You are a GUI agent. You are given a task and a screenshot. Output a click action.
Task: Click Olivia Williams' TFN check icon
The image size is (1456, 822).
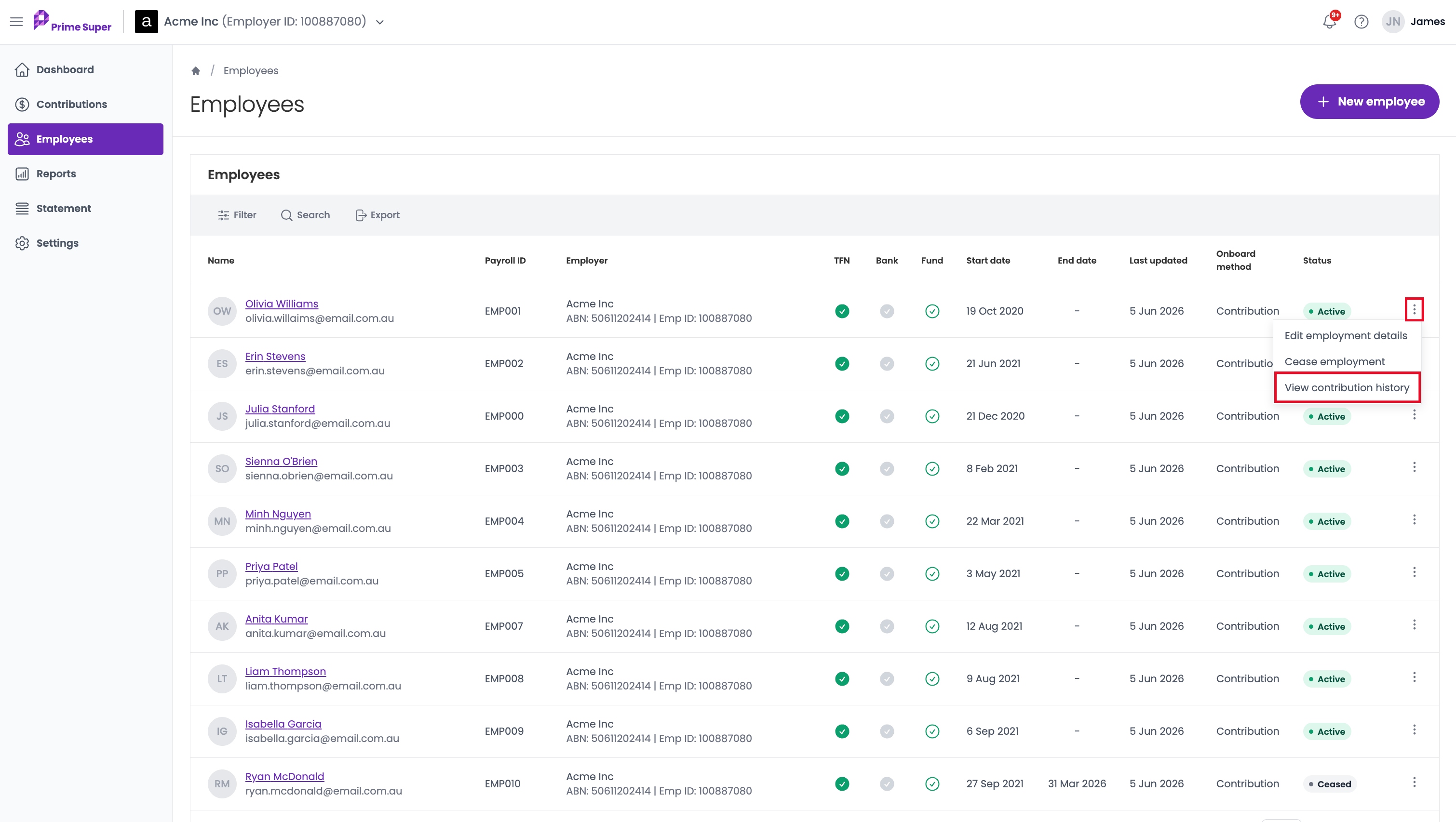(x=842, y=311)
